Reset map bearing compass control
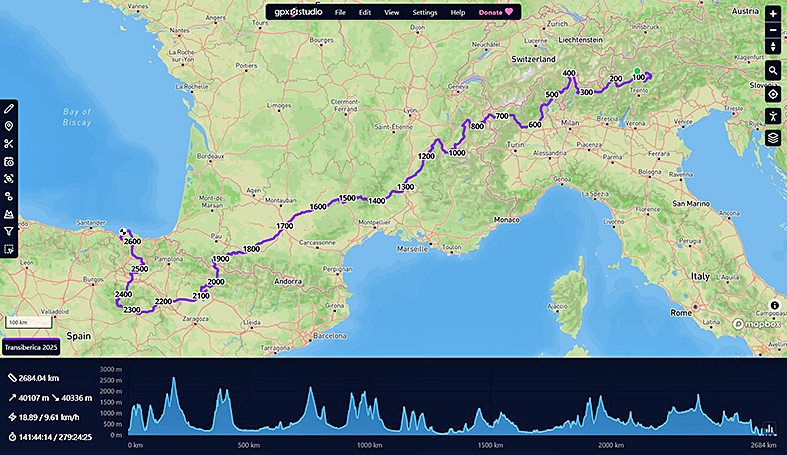The height and width of the screenshot is (455, 787). tap(773, 47)
